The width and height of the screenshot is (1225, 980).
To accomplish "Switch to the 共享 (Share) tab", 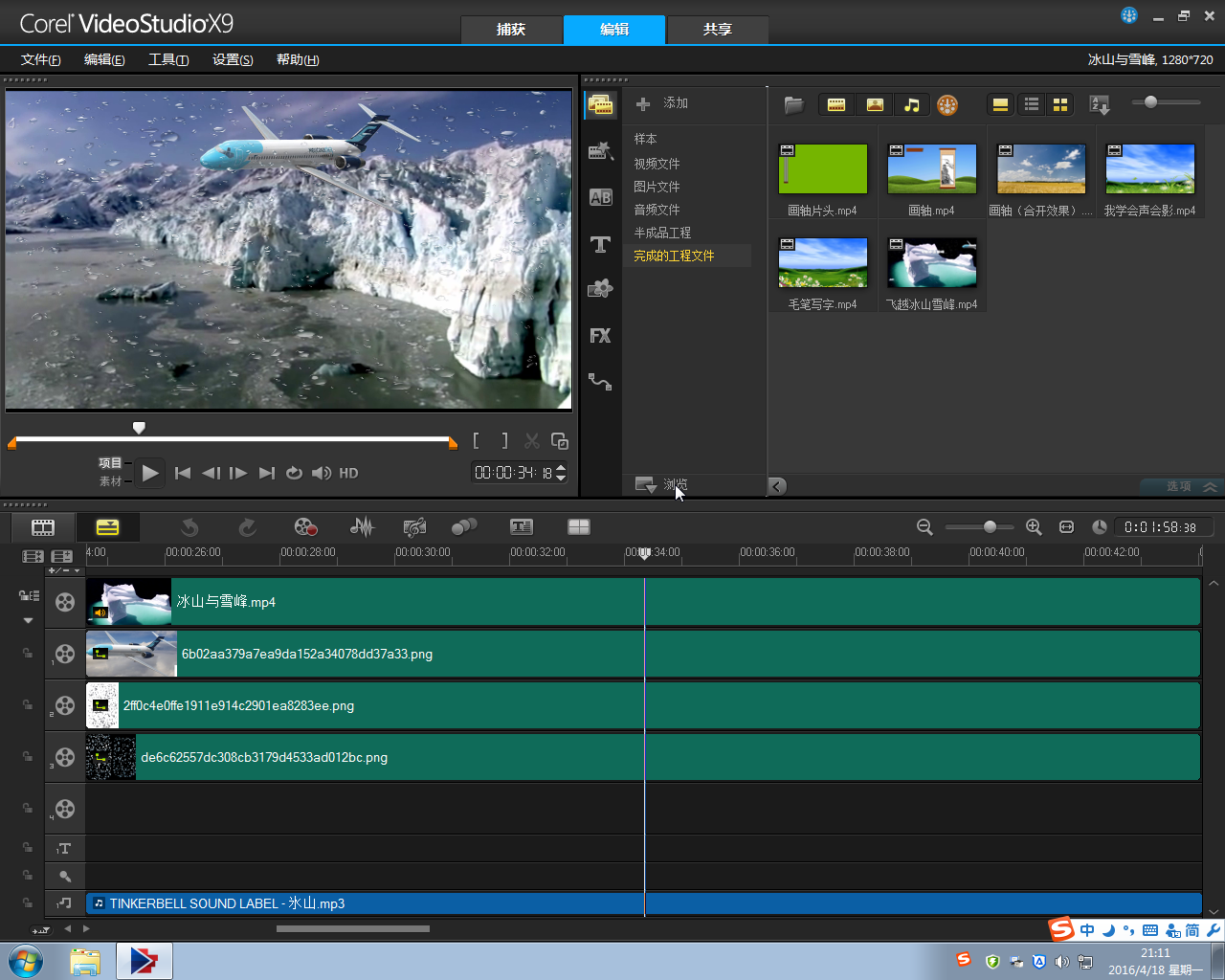I will tap(718, 30).
